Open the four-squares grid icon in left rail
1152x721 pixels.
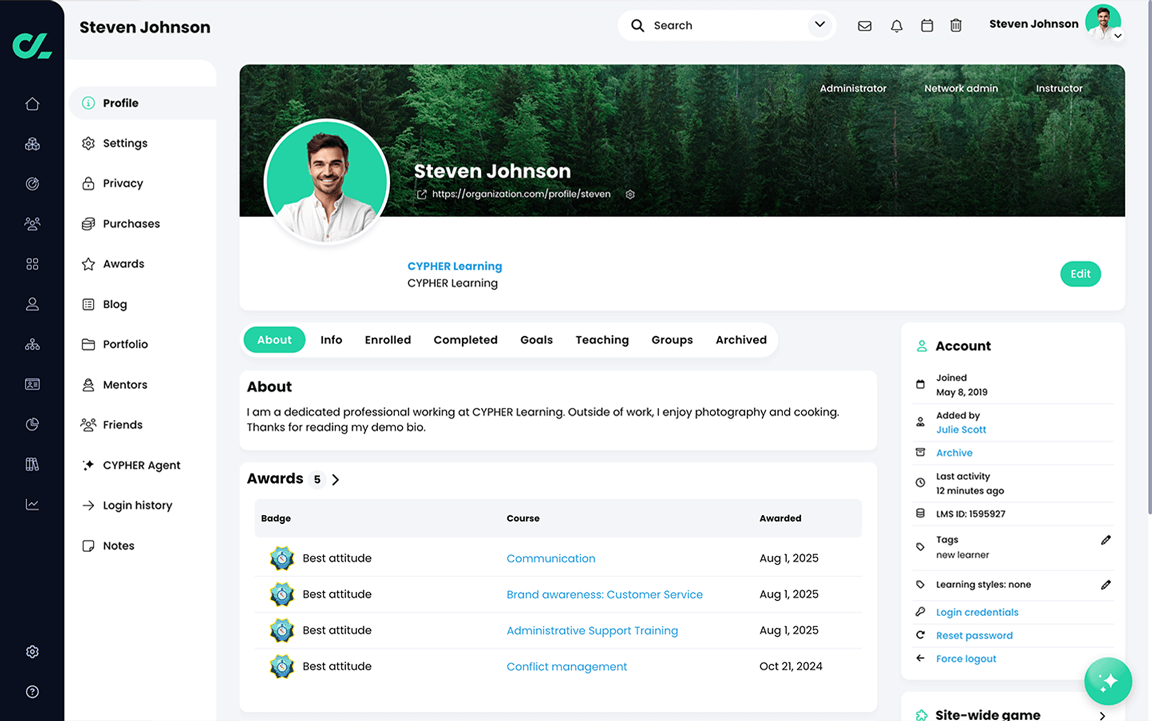tap(32, 264)
